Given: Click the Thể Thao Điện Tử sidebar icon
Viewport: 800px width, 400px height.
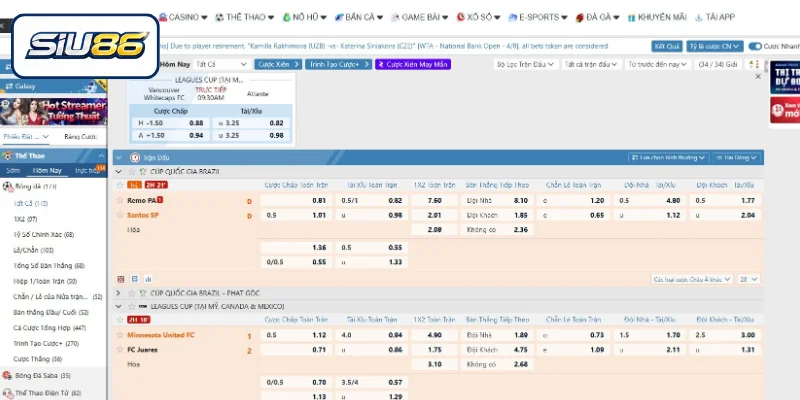Looking at the screenshot, I should [x=7, y=393].
